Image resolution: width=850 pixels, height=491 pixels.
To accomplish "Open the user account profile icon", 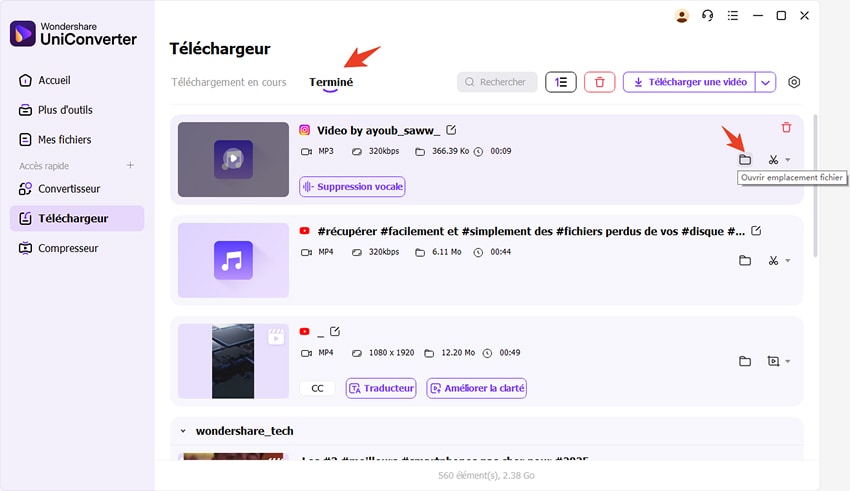I will point(681,16).
